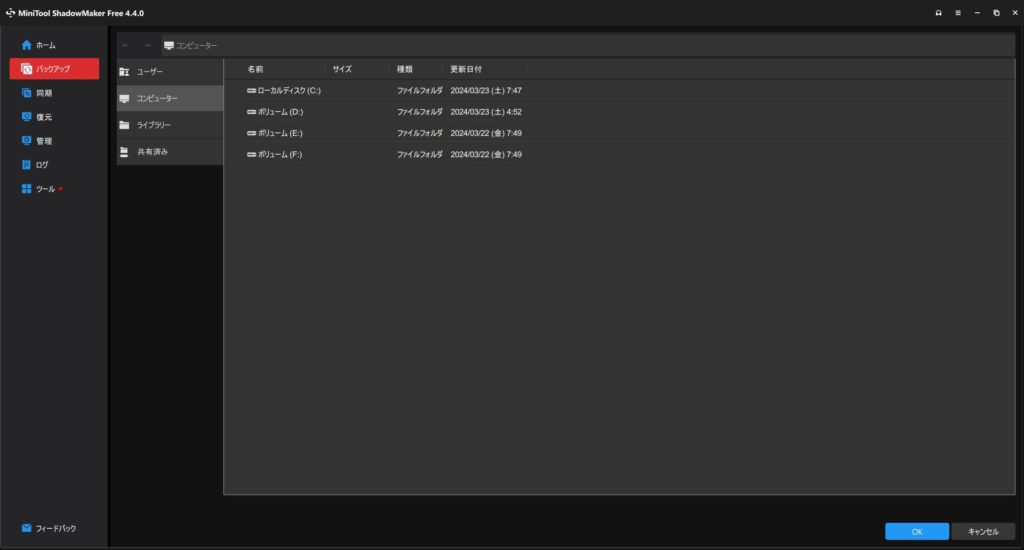Click the フィードバック (Feedback) mail icon
Image resolution: width=1024 pixels, height=550 pixels.
coord(27,528)
